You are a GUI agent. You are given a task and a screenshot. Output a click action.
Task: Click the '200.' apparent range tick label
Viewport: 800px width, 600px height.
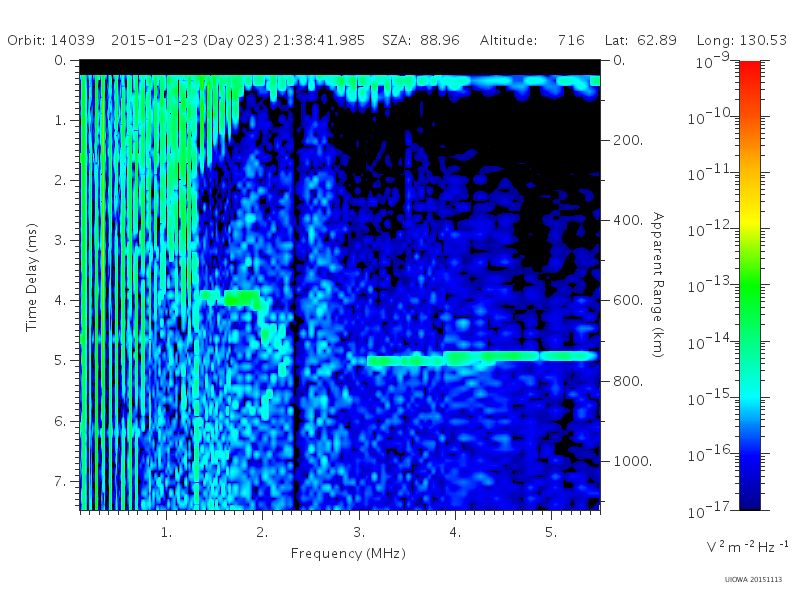pyautogui.click(x=628, y=140)
